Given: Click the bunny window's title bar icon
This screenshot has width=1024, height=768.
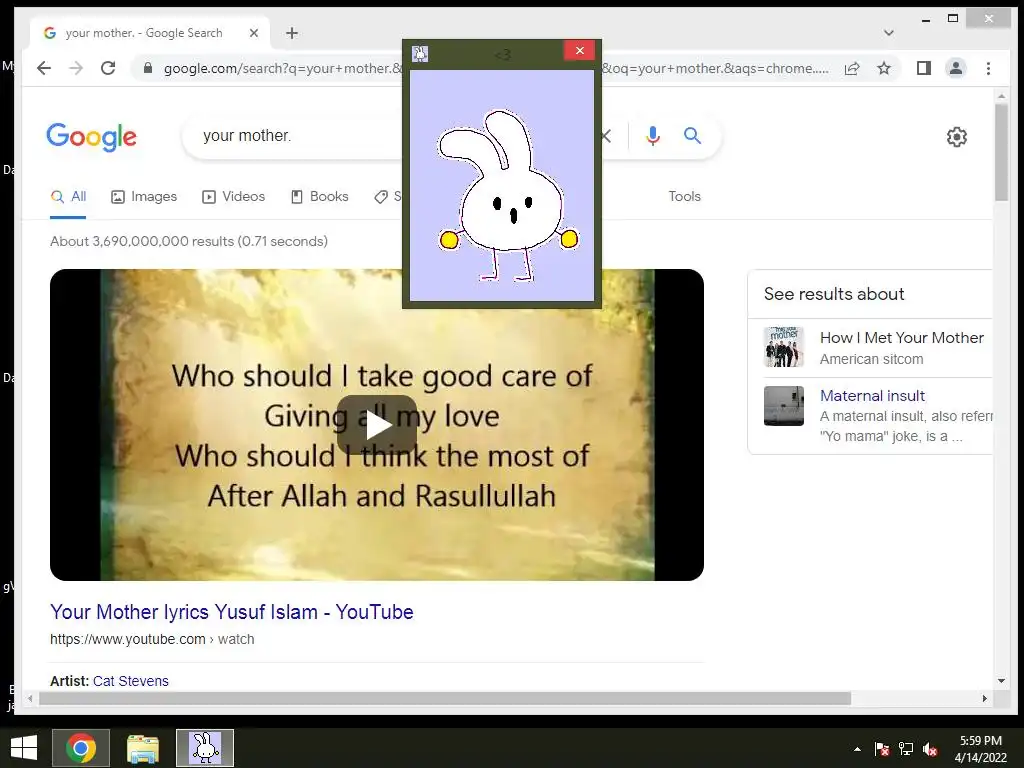Looking at the screenshot, I should tap(420, 54).
